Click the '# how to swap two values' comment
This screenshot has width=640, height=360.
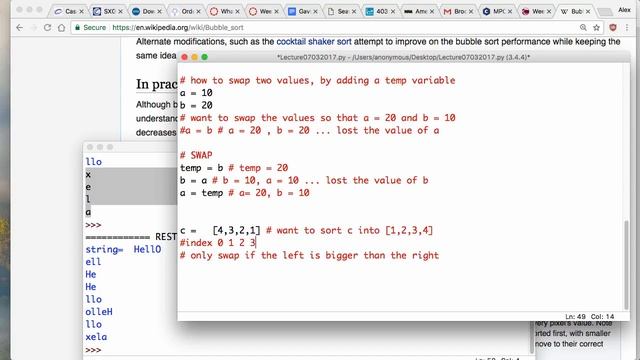click(x=318, y=80)
